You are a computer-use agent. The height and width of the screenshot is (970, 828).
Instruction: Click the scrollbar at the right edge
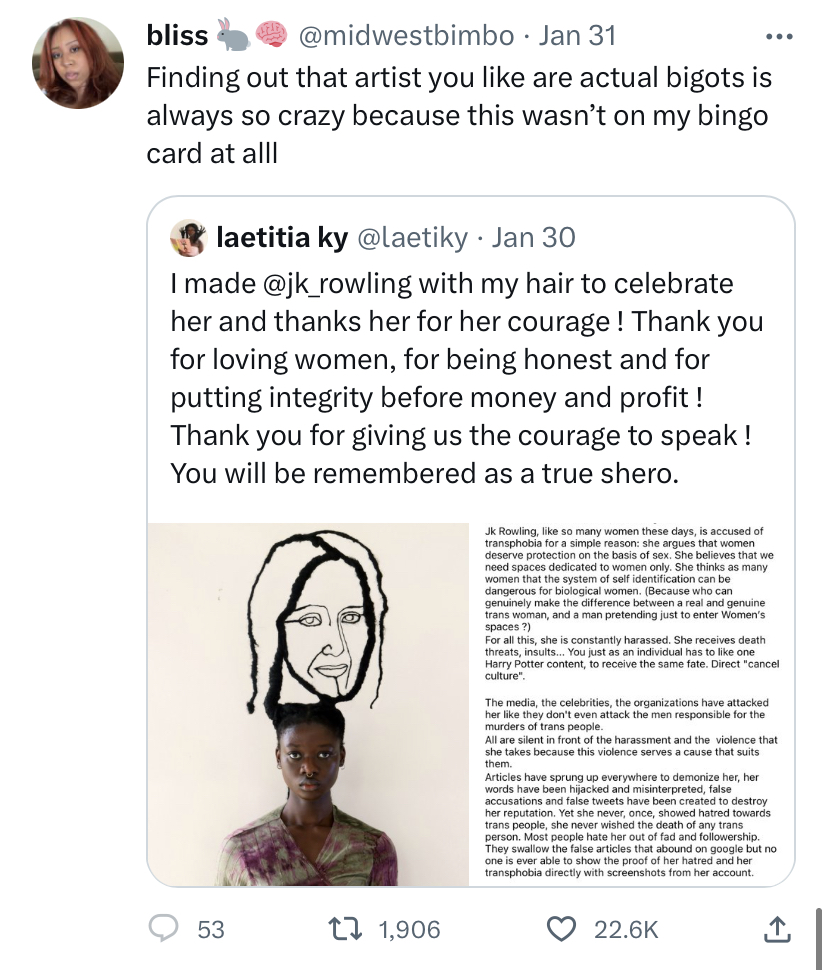click(x=819, y=936)
